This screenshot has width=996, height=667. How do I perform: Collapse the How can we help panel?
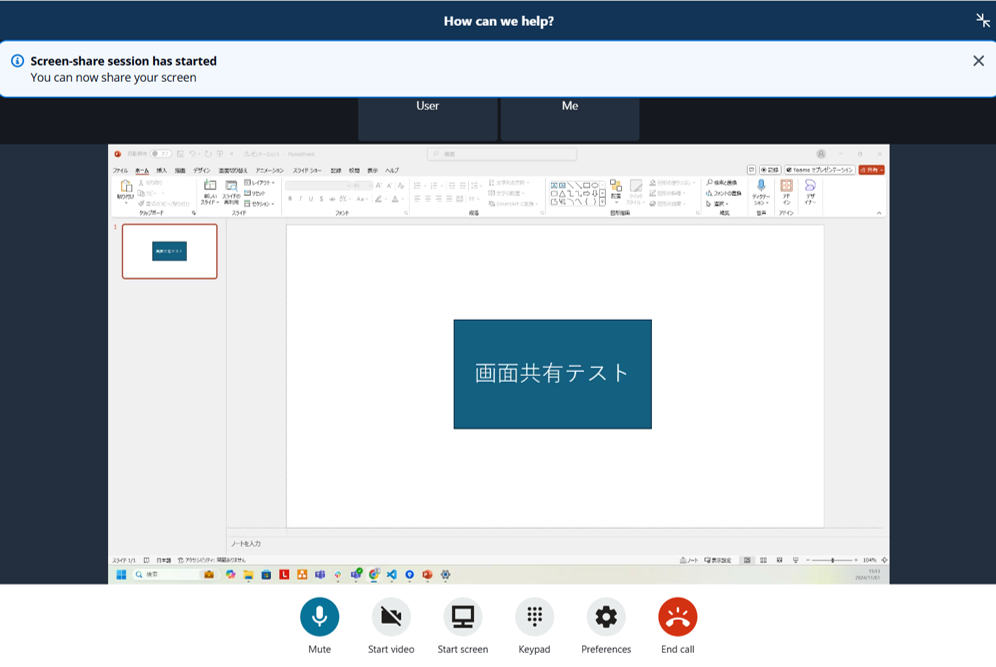pos(983,20)
